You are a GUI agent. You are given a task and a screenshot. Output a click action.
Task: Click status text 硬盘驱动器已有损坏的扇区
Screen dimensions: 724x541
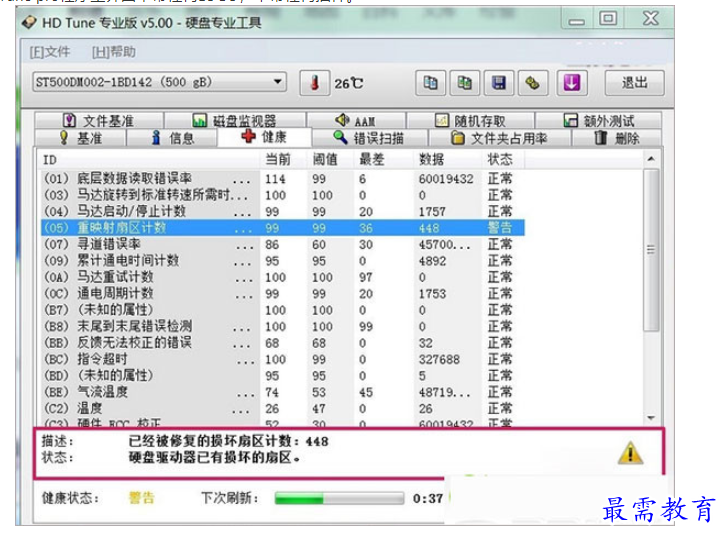(214, 457)
